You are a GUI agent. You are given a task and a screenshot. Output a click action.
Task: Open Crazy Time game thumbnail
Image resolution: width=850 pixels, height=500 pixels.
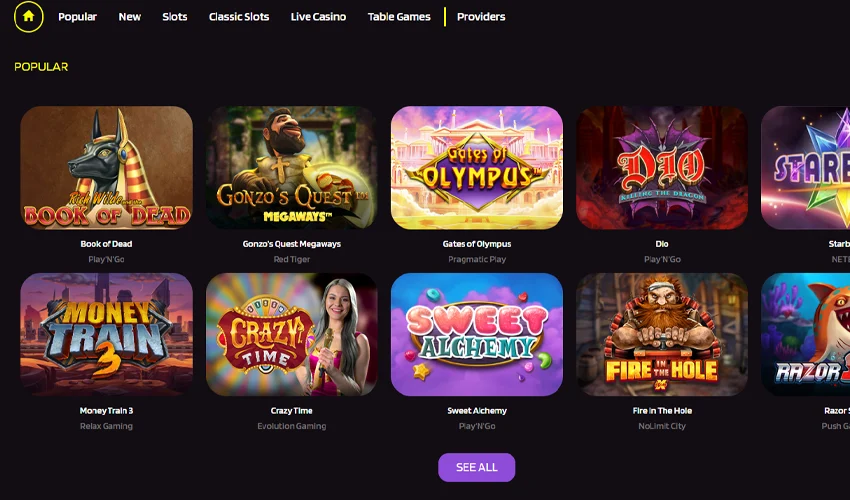pyautogui.click(x=292, y=335)
